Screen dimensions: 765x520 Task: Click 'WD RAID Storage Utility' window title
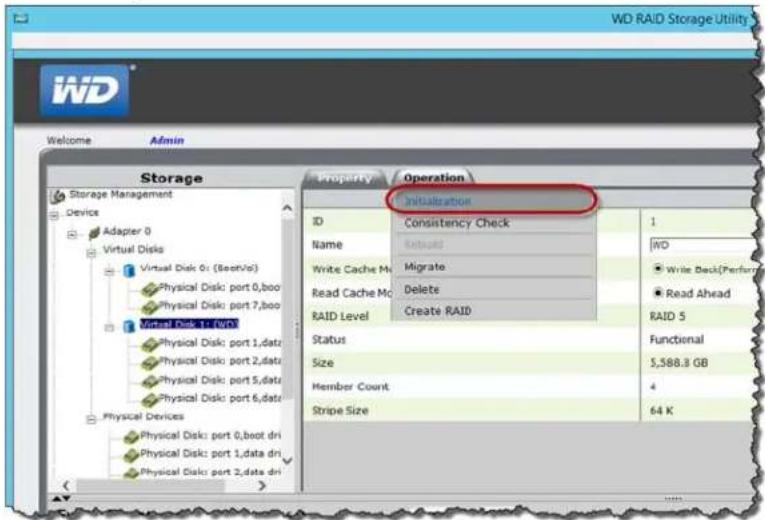click(x=679, y=19)
